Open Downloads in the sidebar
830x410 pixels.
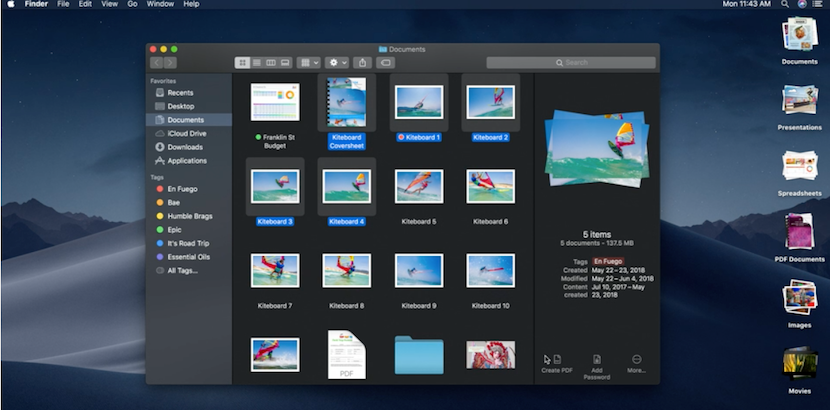pyautogui.click(x=184, y=147)
